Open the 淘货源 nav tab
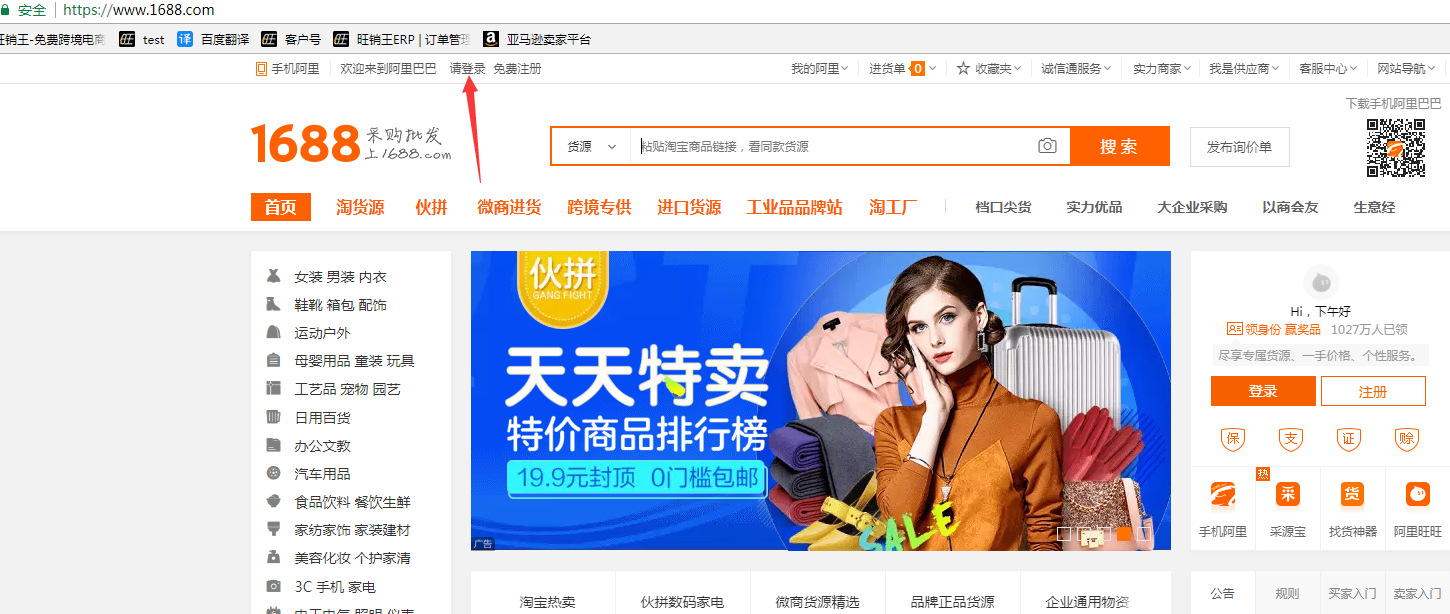1450x614 pixels. point(360,207)
